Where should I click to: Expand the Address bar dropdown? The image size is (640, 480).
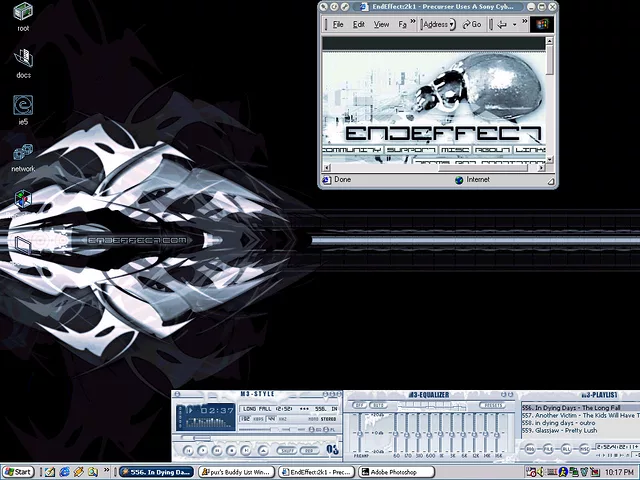pos(451,24)
